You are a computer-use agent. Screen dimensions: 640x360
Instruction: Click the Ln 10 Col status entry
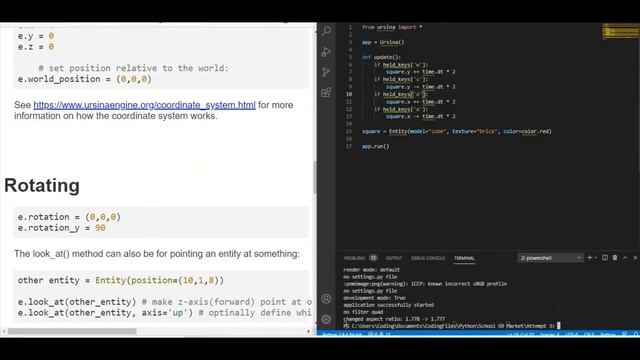(x=521, y=334)
